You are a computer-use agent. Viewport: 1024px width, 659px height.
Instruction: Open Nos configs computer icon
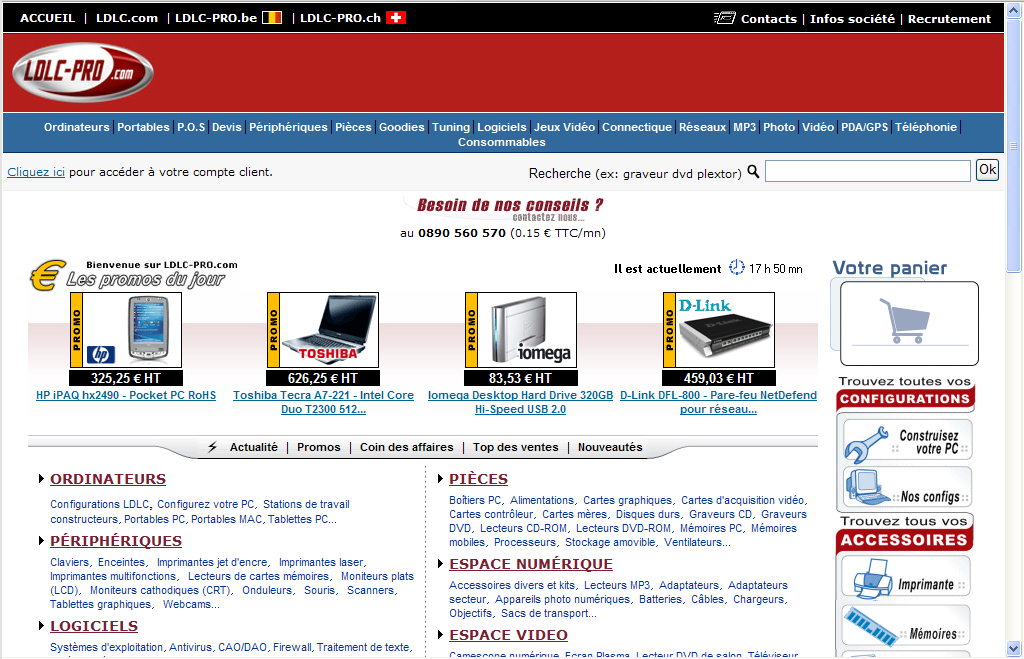(867, 488)
